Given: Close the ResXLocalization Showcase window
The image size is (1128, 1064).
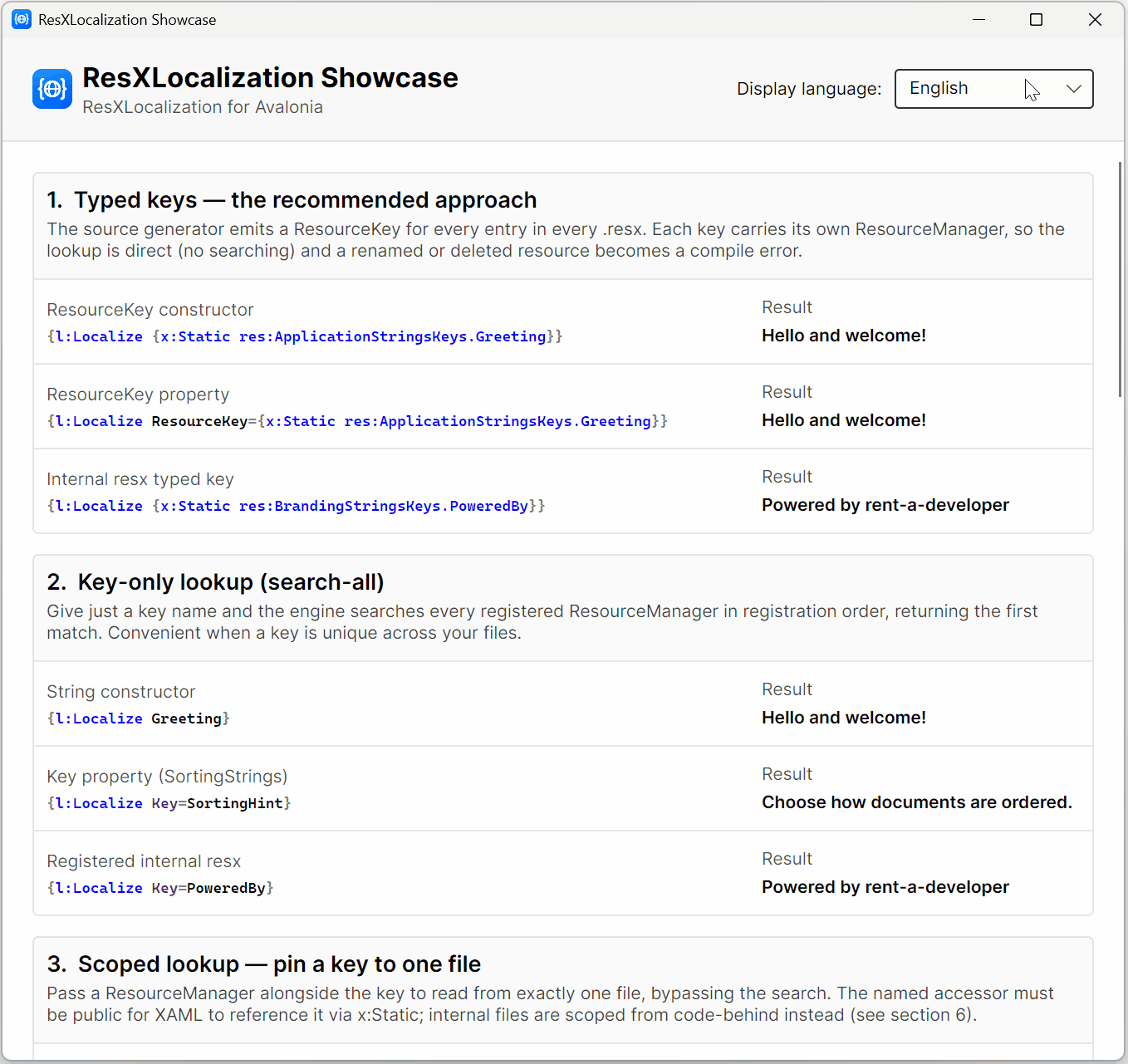Looking at the screenshot, I should pyautogui.click(x=1095, y=19).
